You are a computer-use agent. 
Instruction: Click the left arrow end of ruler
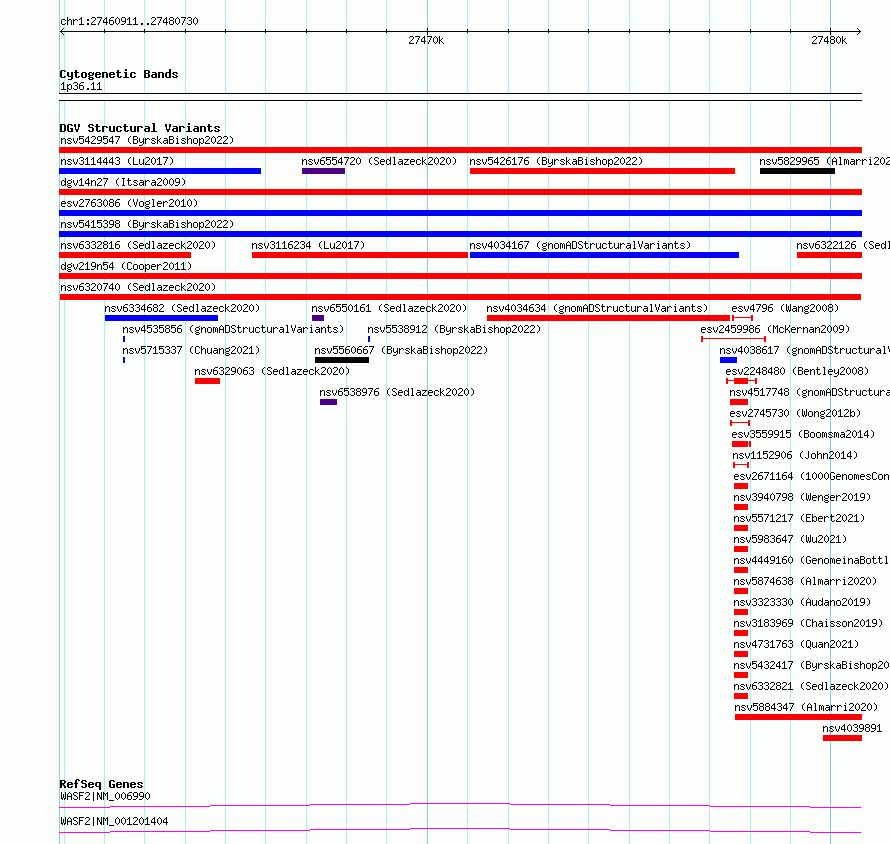[x=62, y=32]
